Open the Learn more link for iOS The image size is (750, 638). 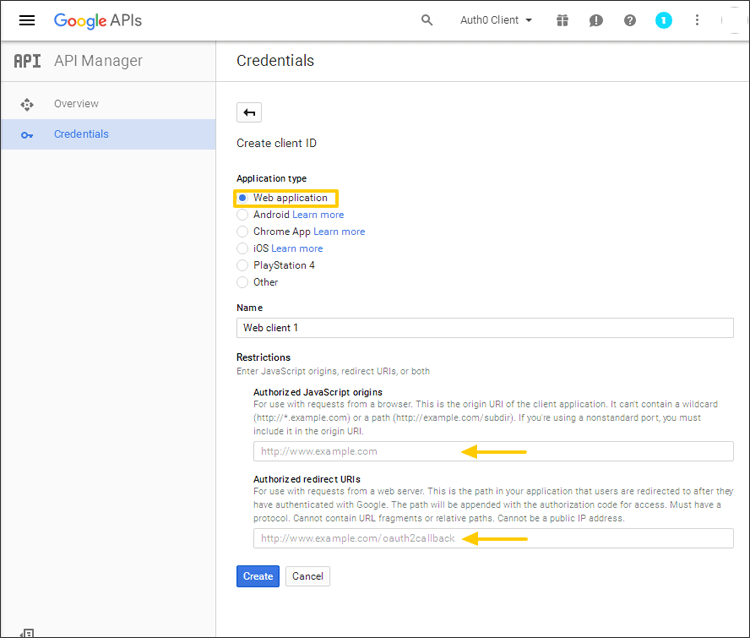coord(297,249)
